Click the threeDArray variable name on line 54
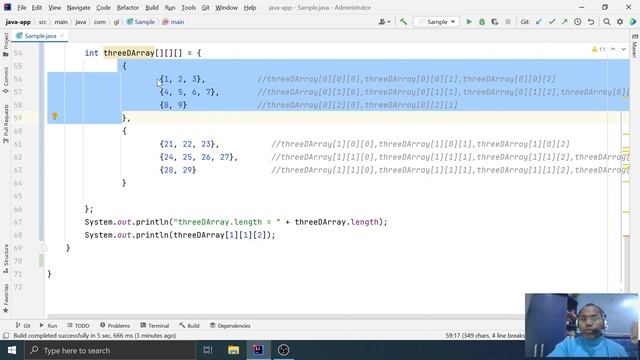The image size is (640, 360). click(x=129, y=53)
